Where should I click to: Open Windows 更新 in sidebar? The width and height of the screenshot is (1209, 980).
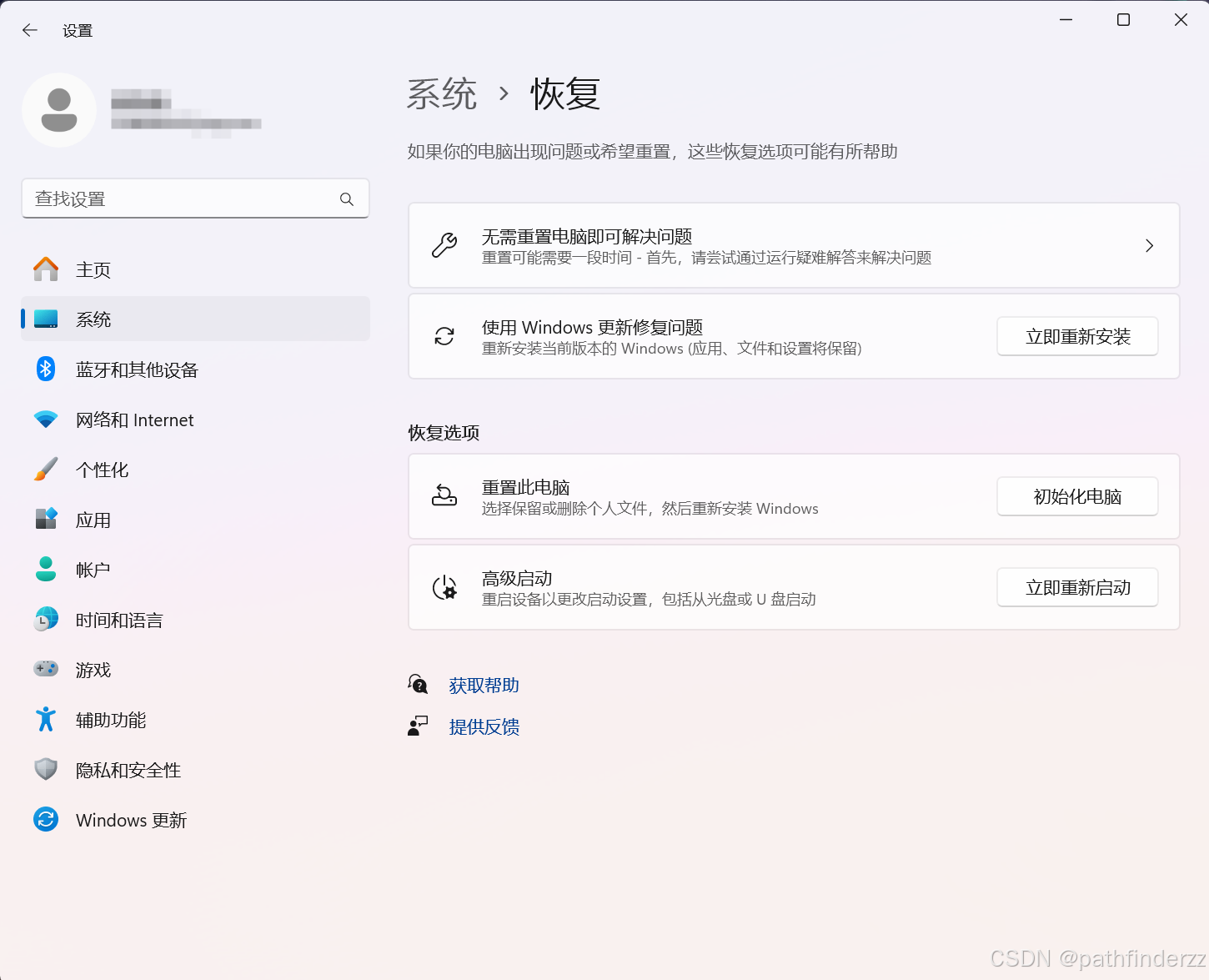pyautogui.click(x=195, y=820)
